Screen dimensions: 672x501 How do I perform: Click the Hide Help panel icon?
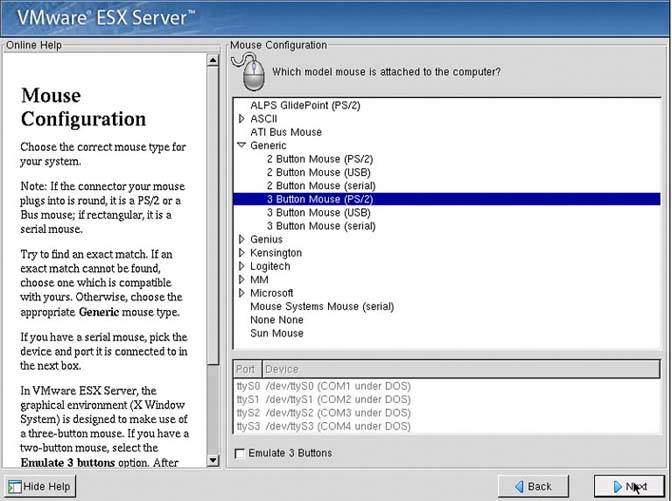[x=15, y=487]
